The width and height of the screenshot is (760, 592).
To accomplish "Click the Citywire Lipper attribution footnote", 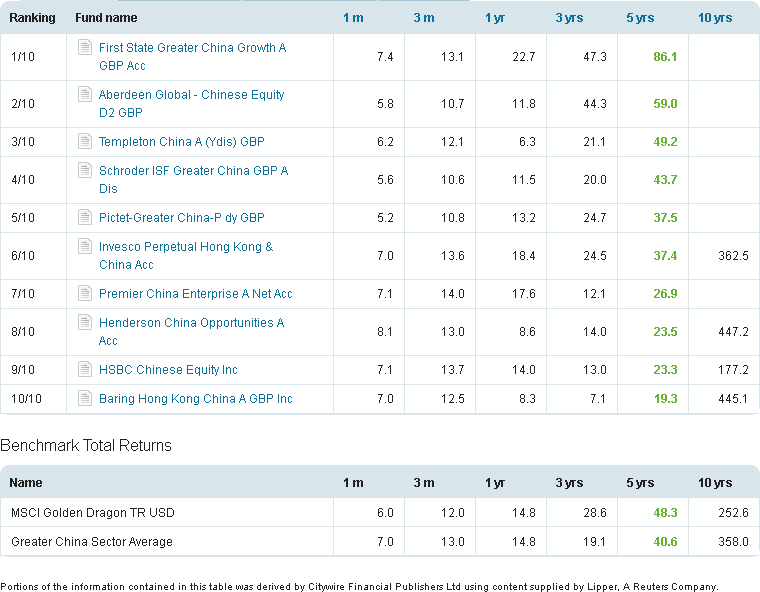I will pyautogui.click(x=359, y=587).
